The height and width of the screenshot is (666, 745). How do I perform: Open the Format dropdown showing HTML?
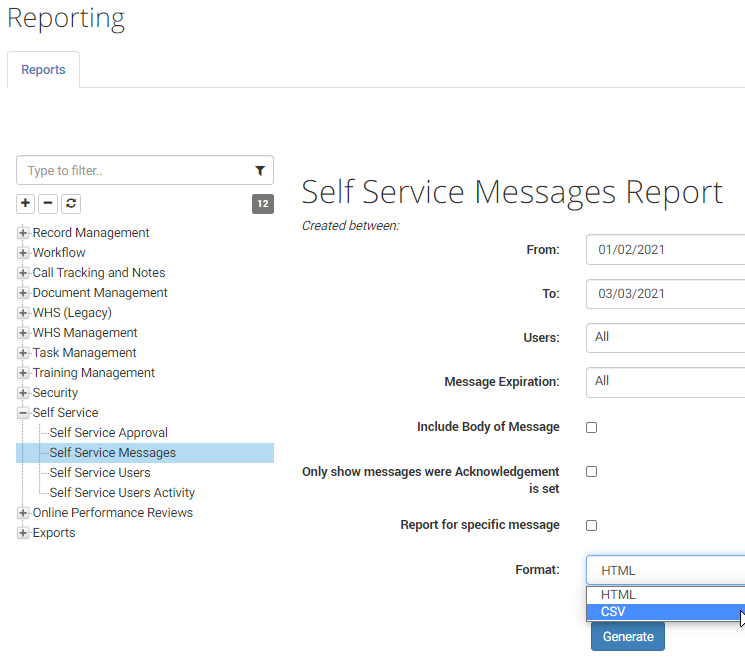(665, 570)
